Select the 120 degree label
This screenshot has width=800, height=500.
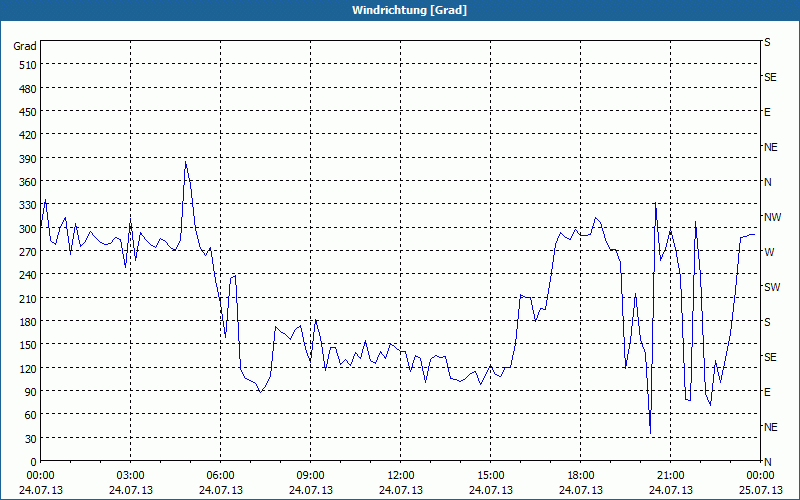click(28, 368)
